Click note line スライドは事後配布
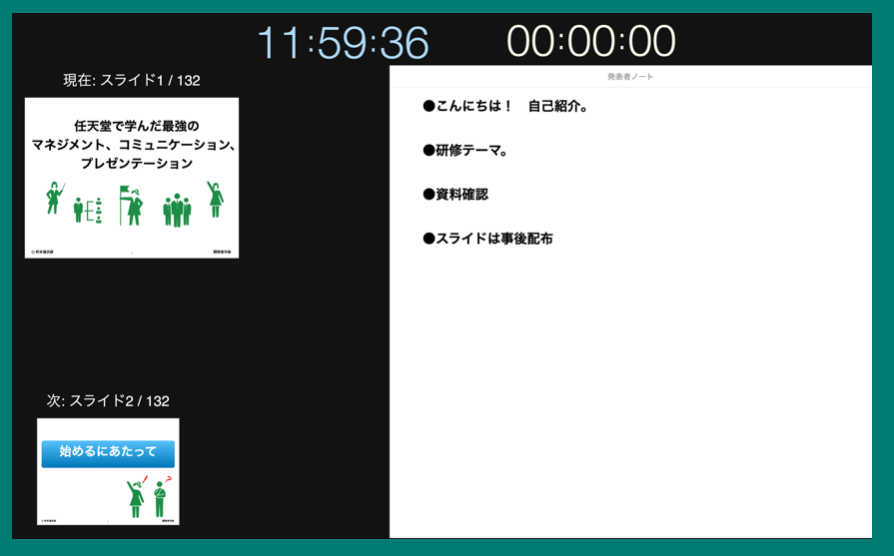 tap(488, 238)
